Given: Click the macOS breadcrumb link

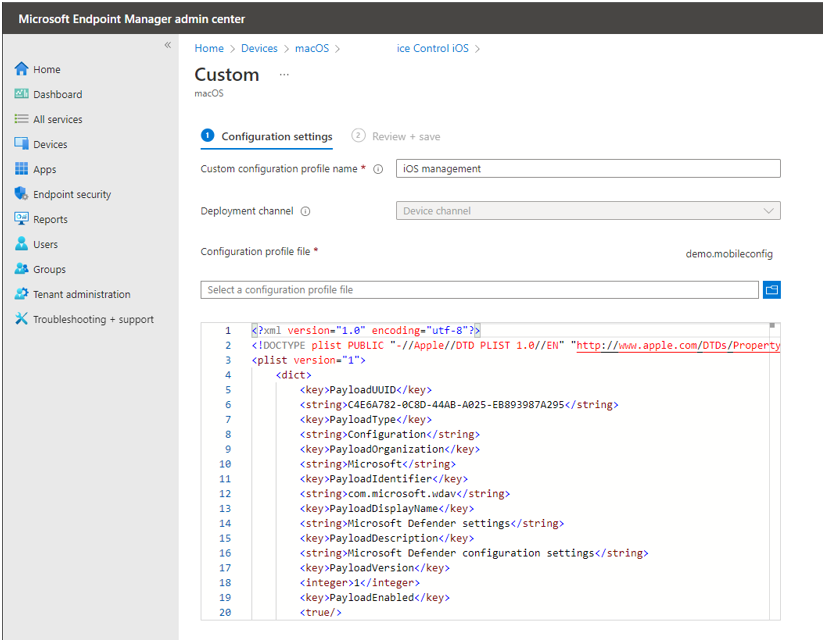Looking at the screenshot, I should [311, 48].
